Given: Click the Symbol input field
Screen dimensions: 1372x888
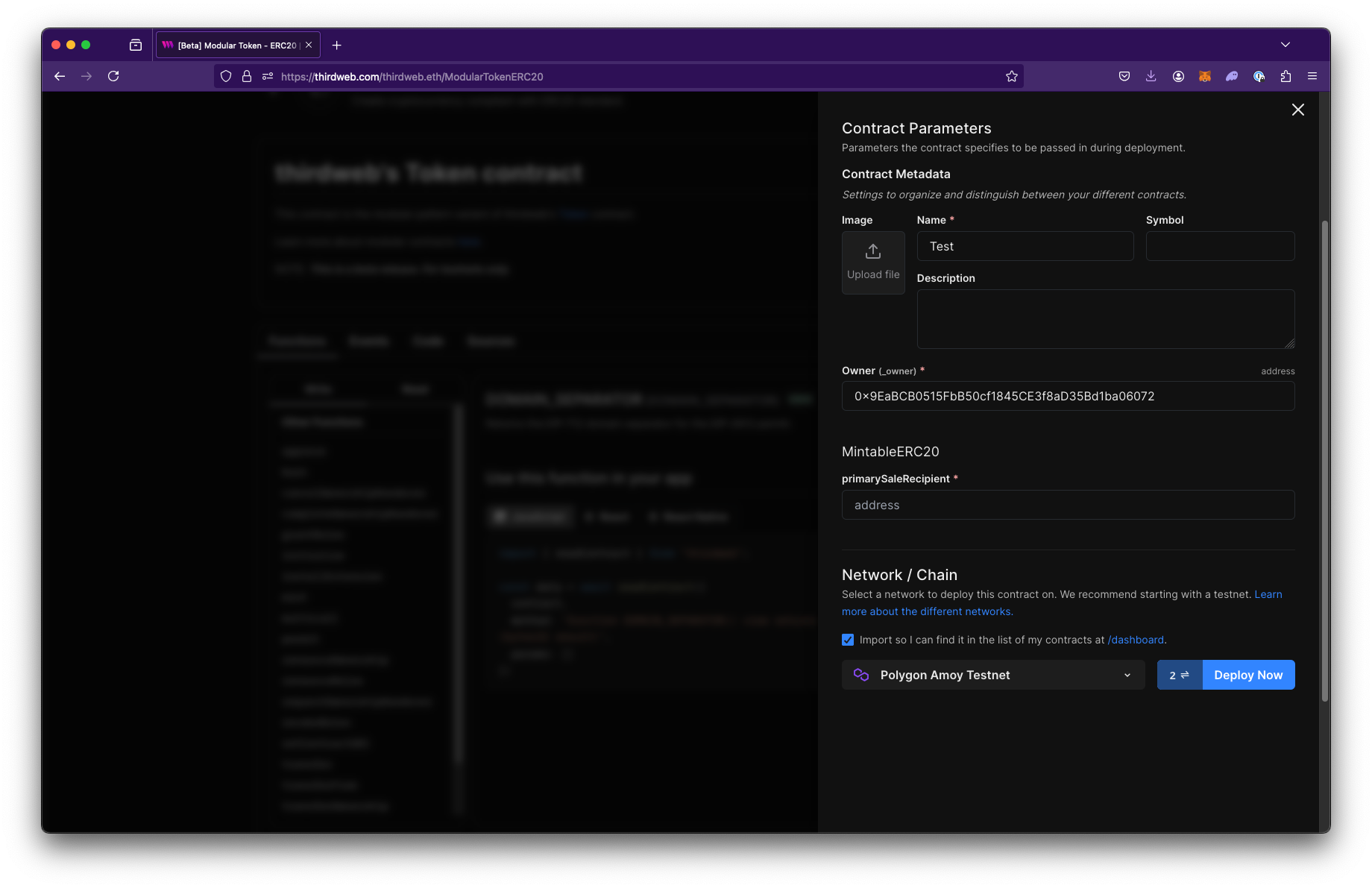Looking at the screenshot, I should click(1220, 246).
